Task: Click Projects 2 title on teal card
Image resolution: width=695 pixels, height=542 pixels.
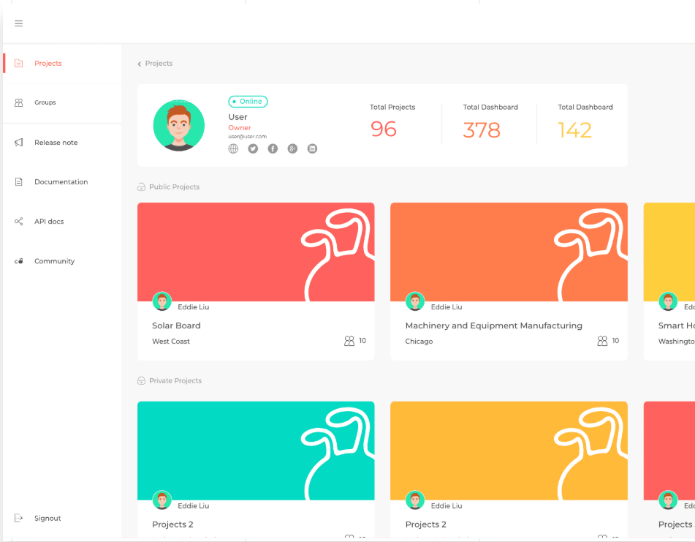Action: 172,524
